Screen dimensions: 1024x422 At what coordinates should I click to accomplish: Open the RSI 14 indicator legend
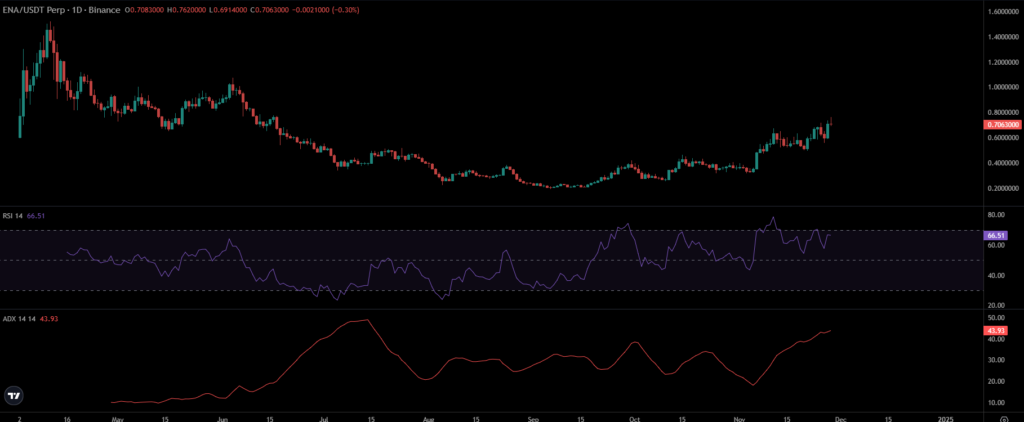12,216
